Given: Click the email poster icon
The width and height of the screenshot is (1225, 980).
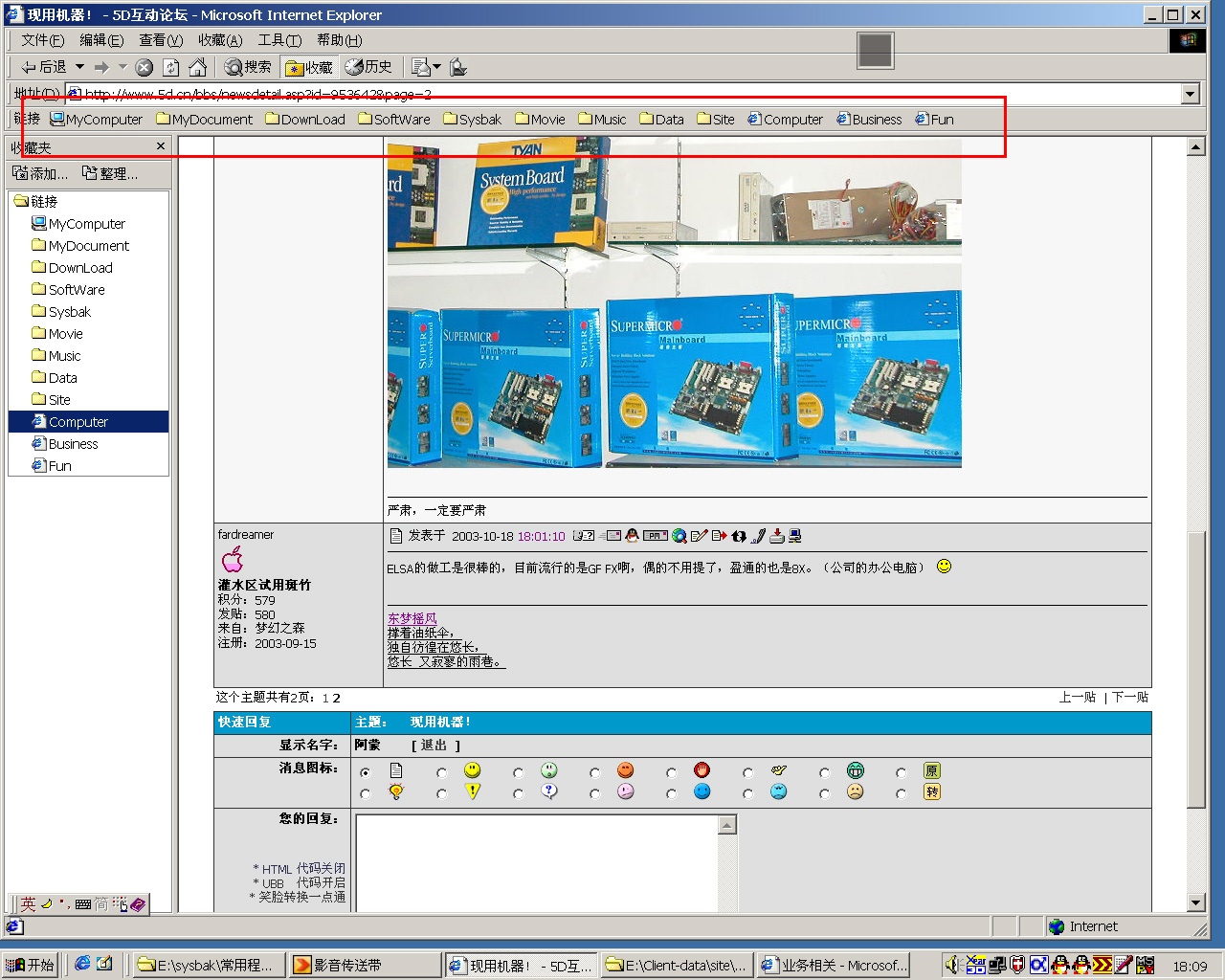Looking at the screenshot, I should pos(611,536).
